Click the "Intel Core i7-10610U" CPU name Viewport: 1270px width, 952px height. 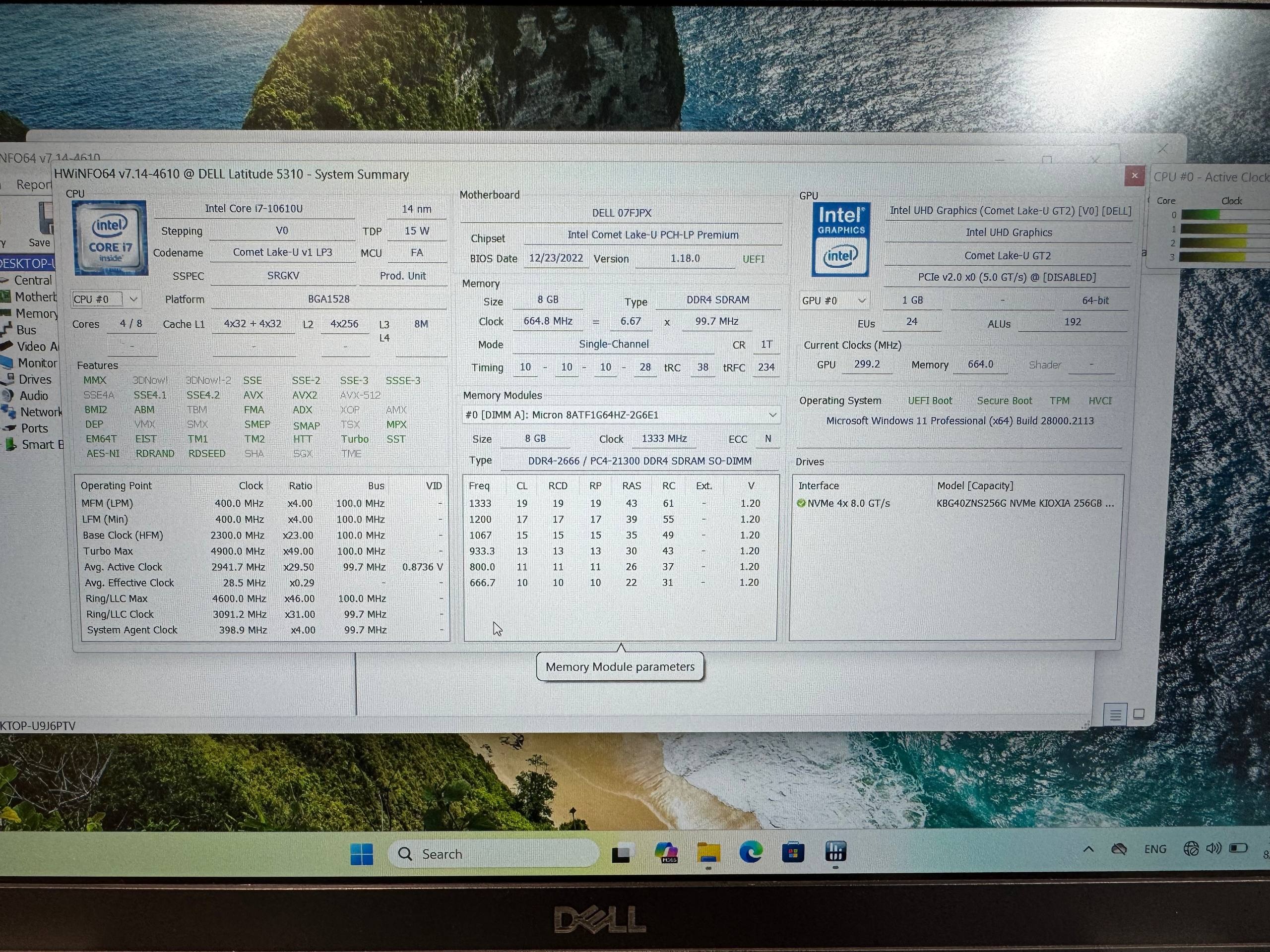(254, 209)
